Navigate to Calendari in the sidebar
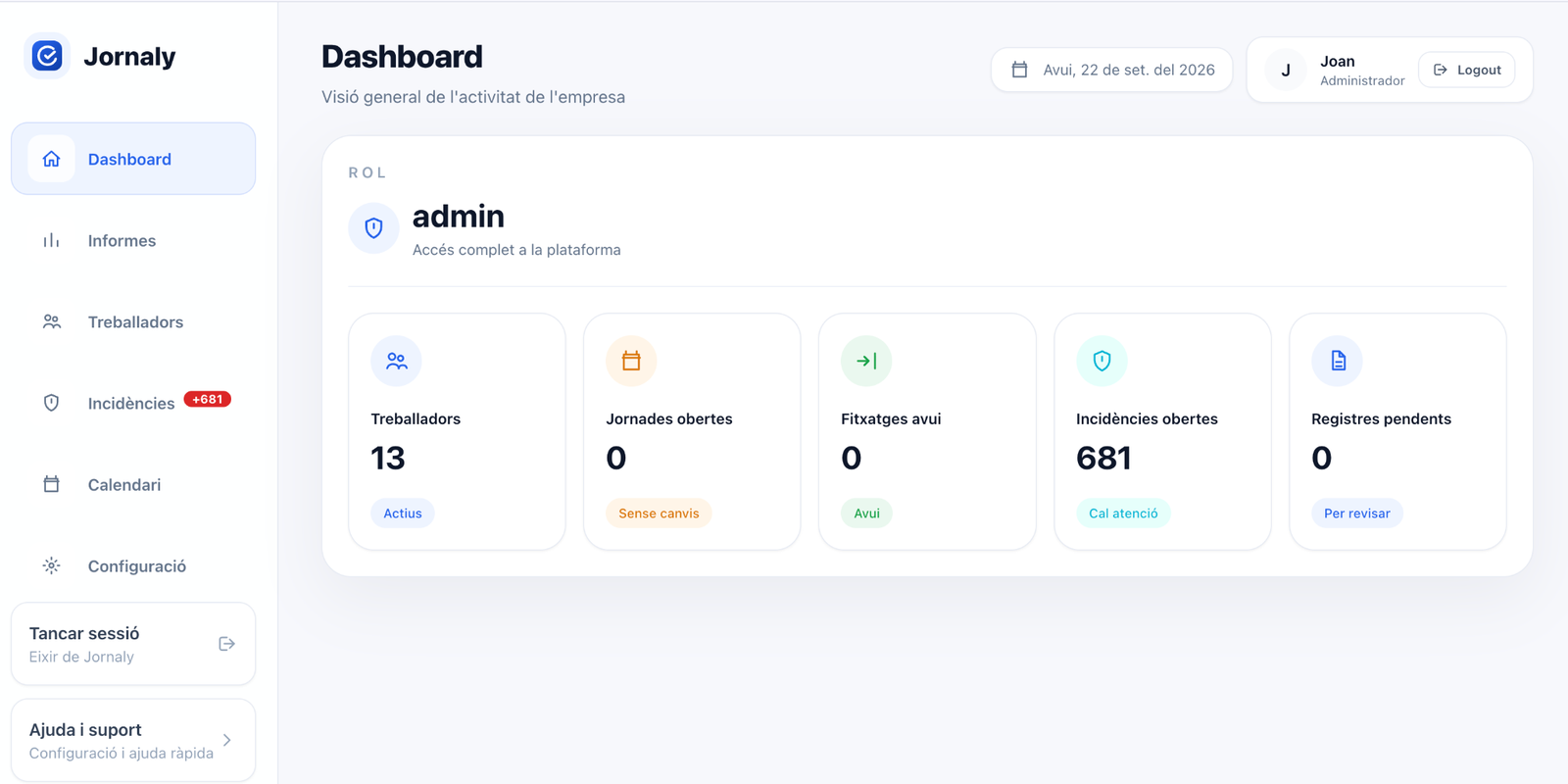This screenshot has height=784, width=1568. (x=133, y=484)
